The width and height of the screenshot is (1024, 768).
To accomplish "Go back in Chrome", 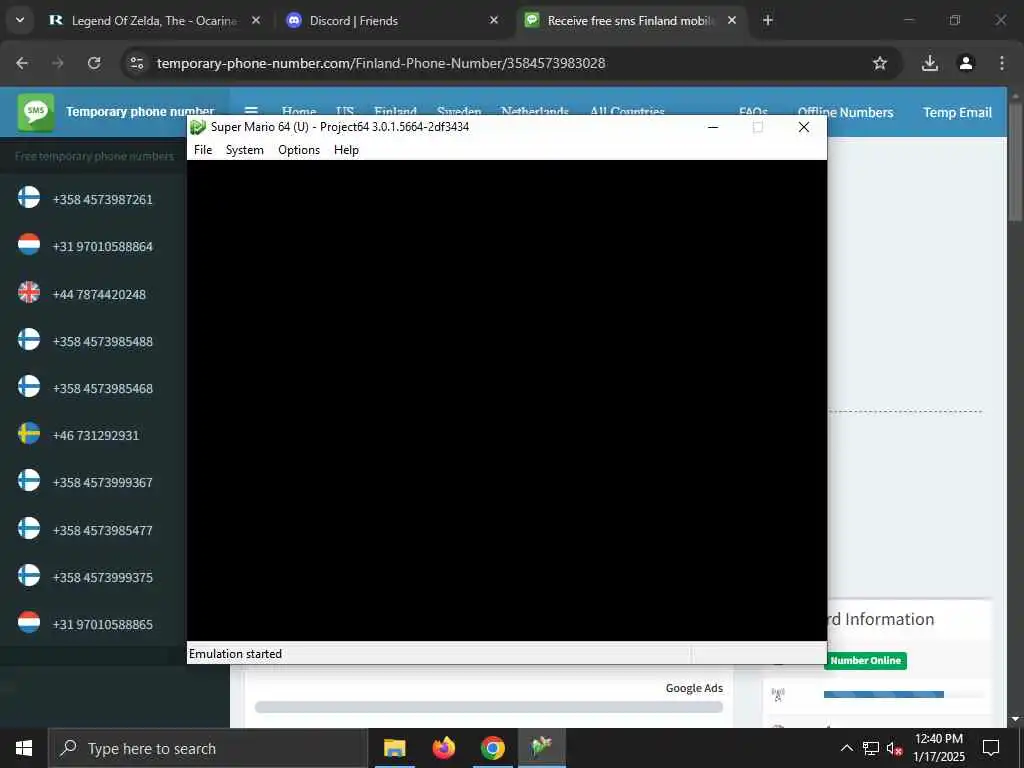I will (22, 63).
